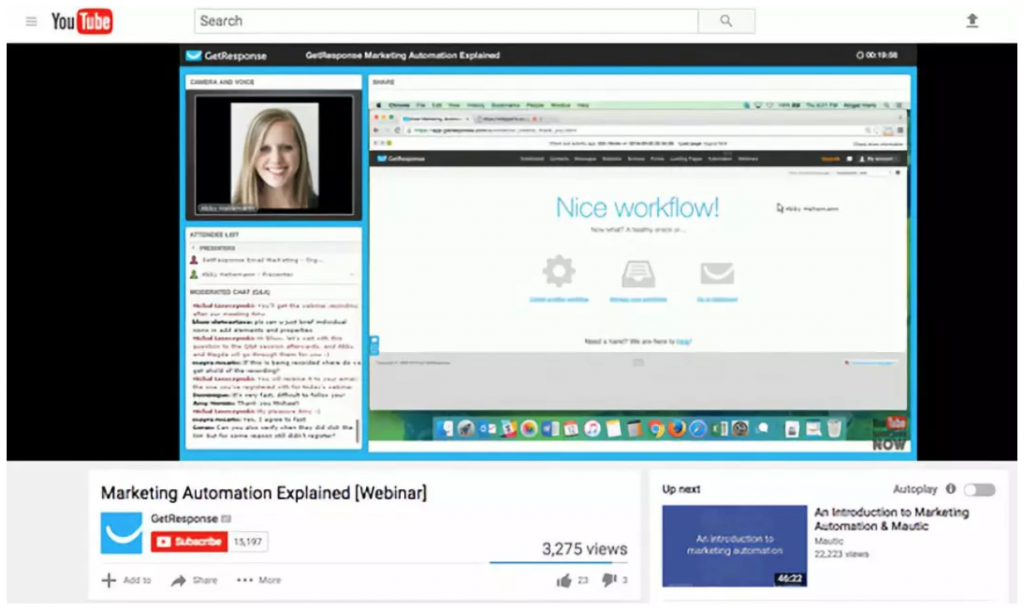Toggle the Autoplay switch
This screenshot has width=1024, height=611.
[979, 490]
